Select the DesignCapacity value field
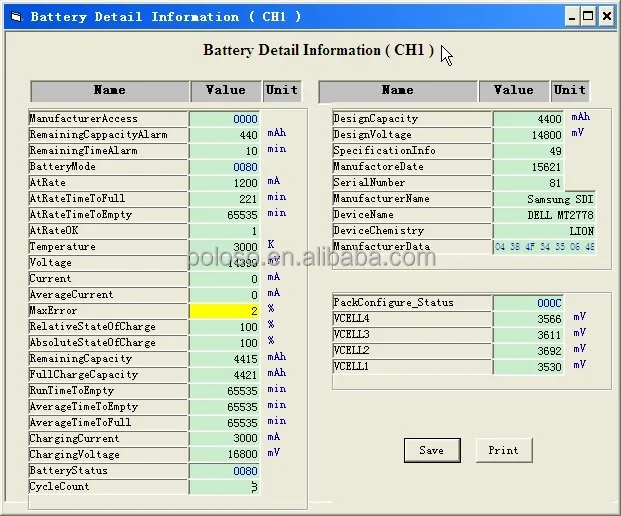 point(529,119)
